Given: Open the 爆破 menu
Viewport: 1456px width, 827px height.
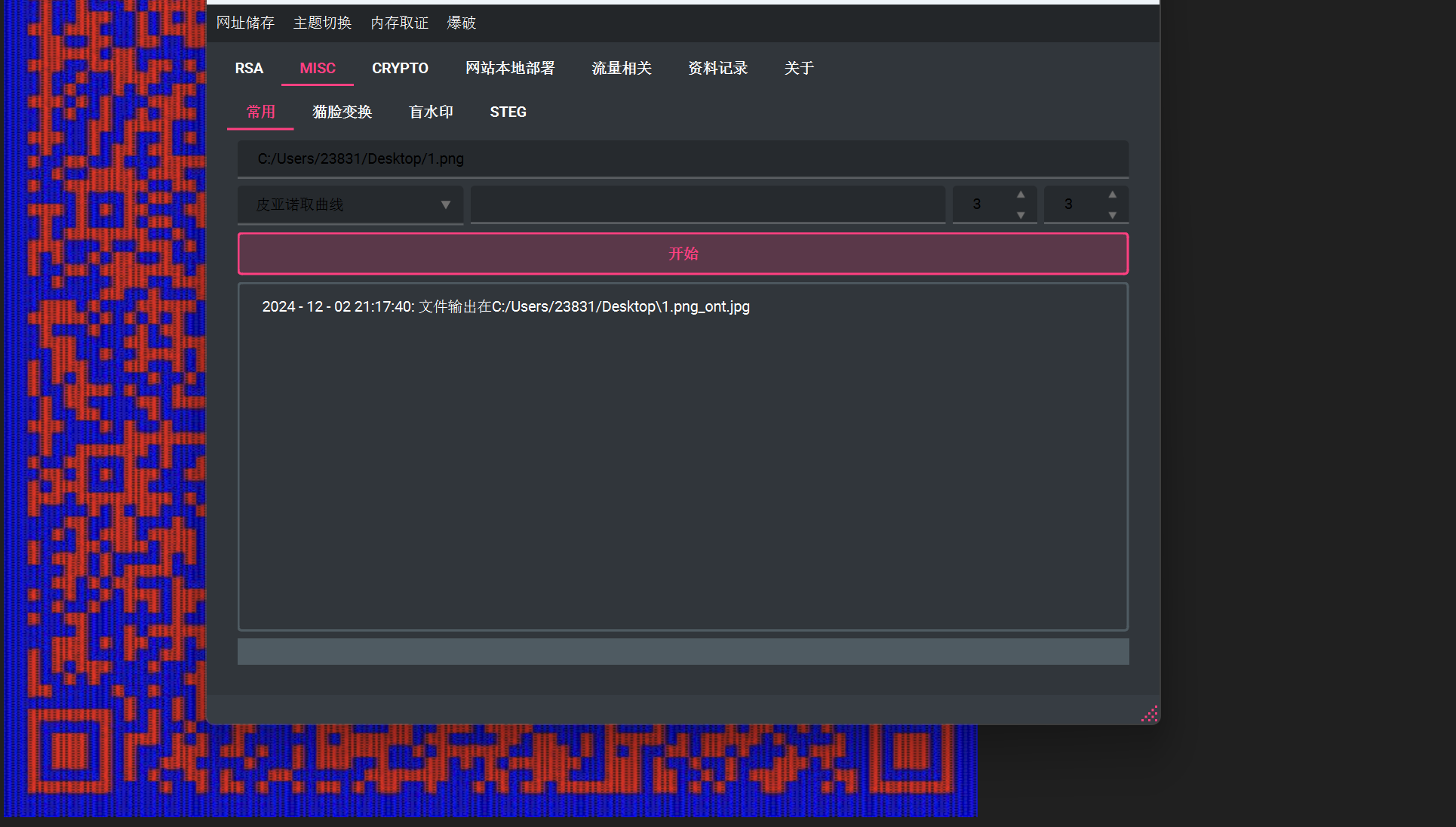Looking at the screenshot, I should pyautogui.click(x=461, y=23).
